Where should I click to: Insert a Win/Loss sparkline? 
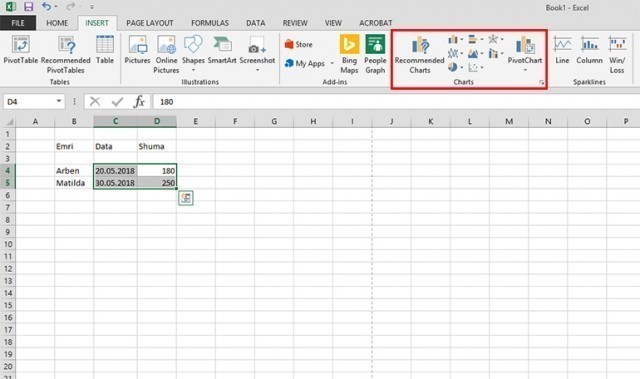617,55
